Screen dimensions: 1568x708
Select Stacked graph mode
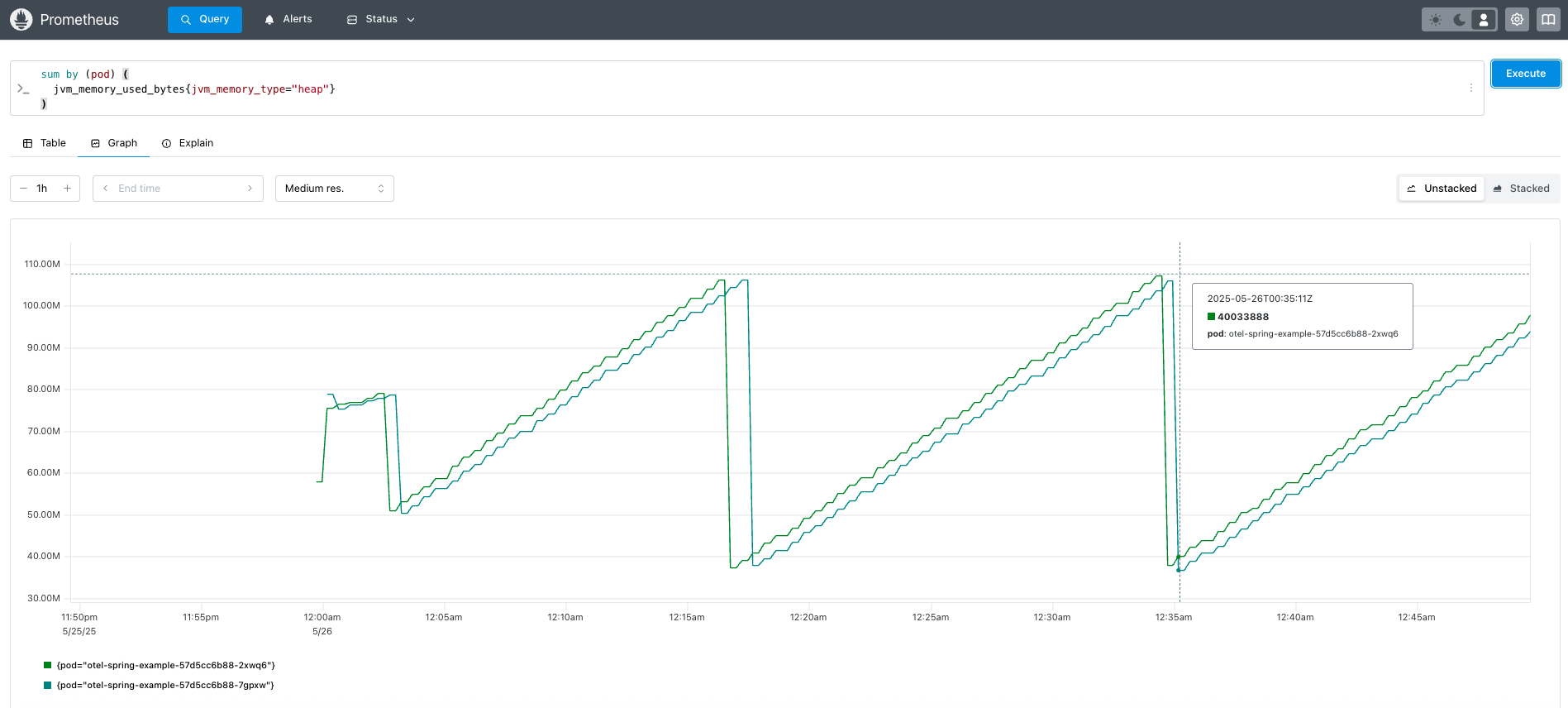click(x=1521, y=189)
